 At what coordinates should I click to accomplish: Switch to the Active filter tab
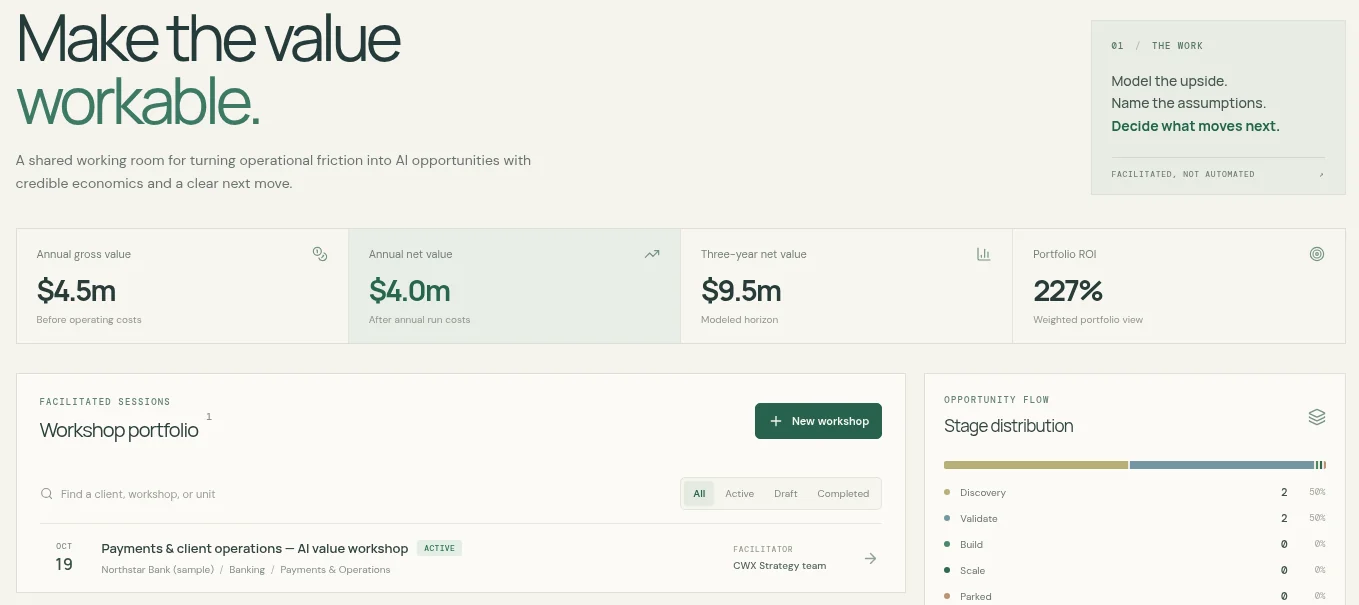point(740,493)
